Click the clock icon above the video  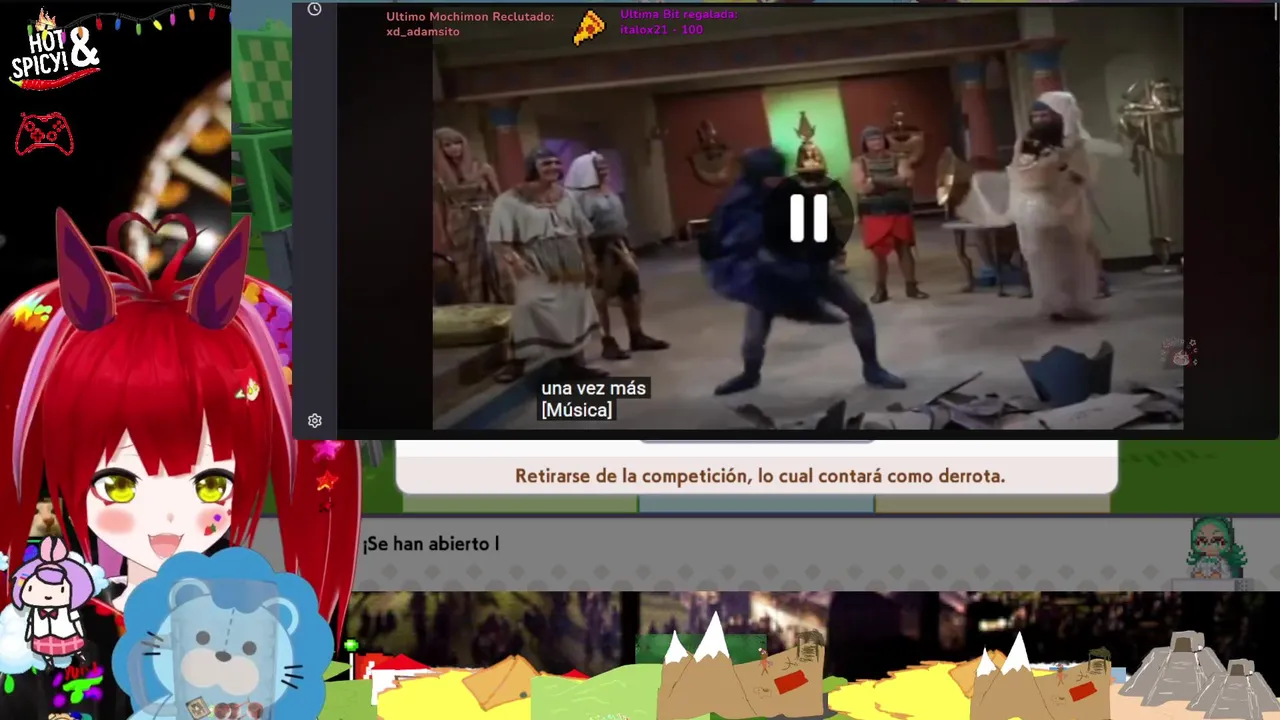(314, 9)
